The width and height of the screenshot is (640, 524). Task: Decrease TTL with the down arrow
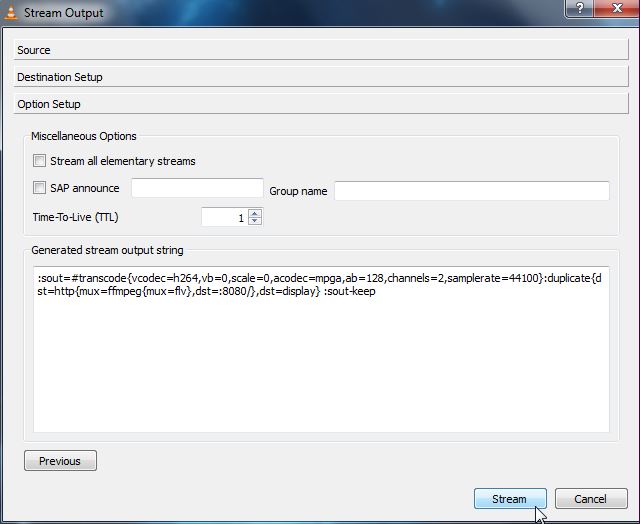[255, 221]
